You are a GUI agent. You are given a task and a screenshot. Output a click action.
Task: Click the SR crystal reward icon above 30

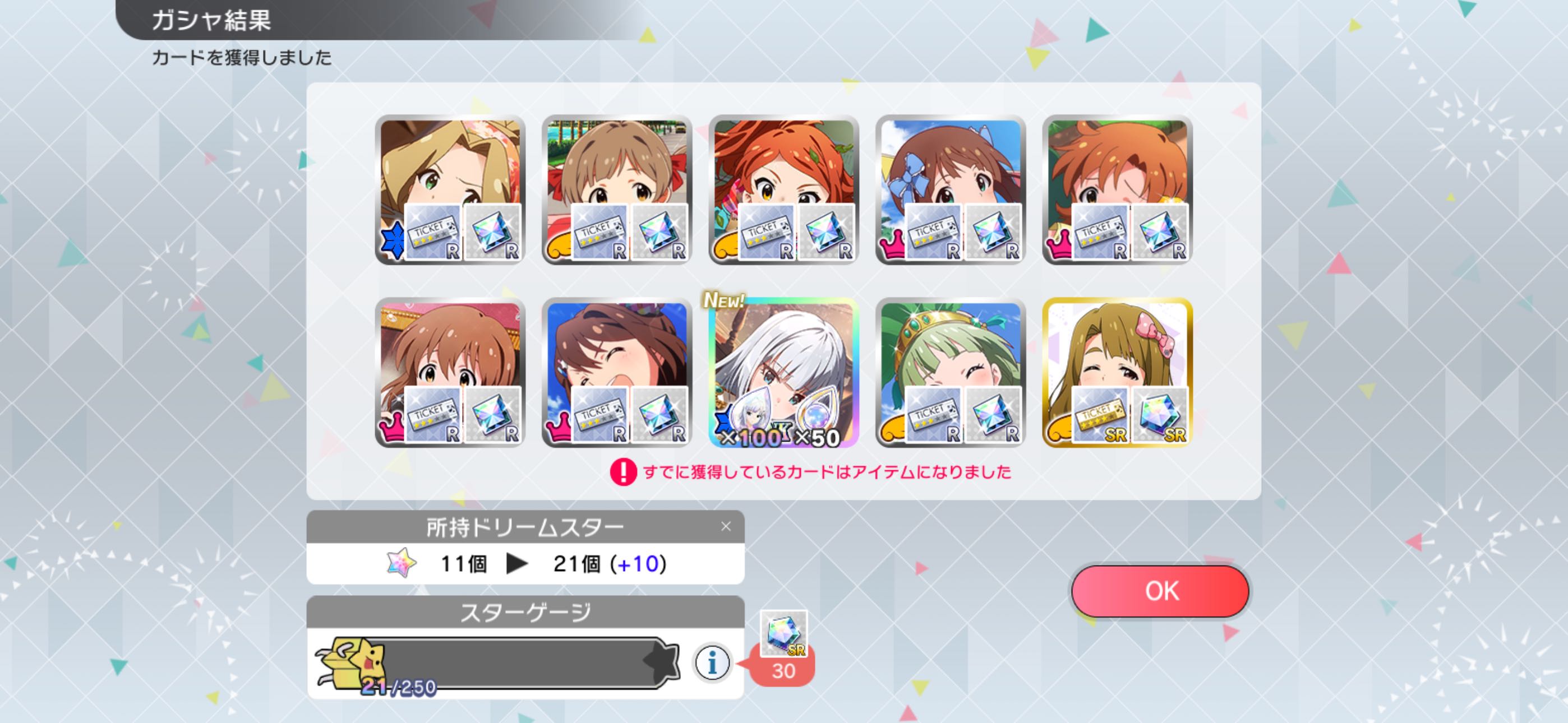783,633
